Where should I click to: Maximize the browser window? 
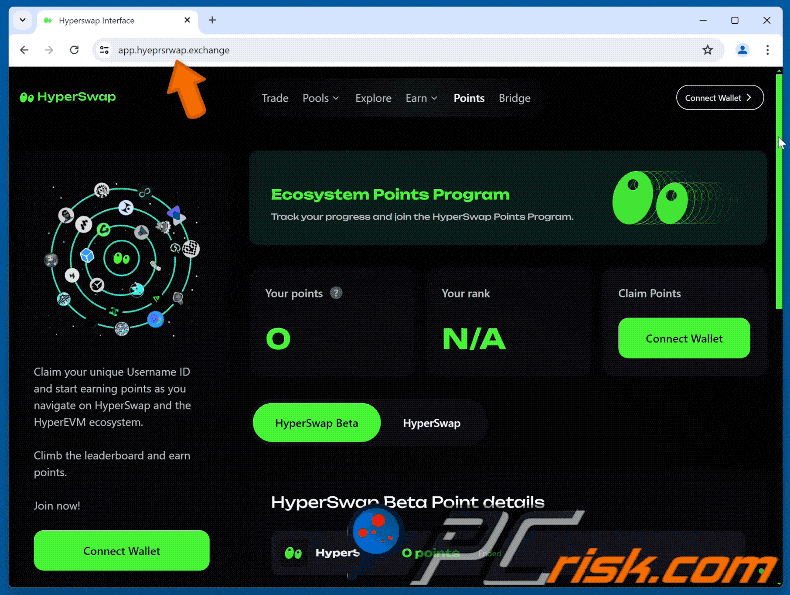tap(735, 20)
